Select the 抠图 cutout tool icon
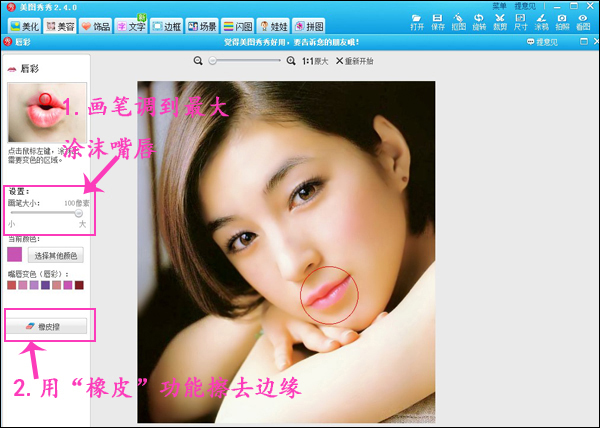The image size is (600, 428). [460, 22]
